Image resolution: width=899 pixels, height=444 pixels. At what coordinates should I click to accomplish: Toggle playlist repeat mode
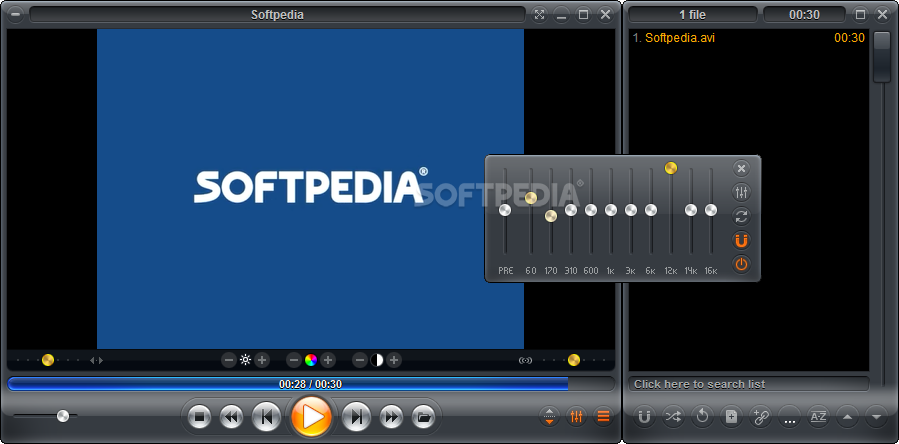pos(702,417)
